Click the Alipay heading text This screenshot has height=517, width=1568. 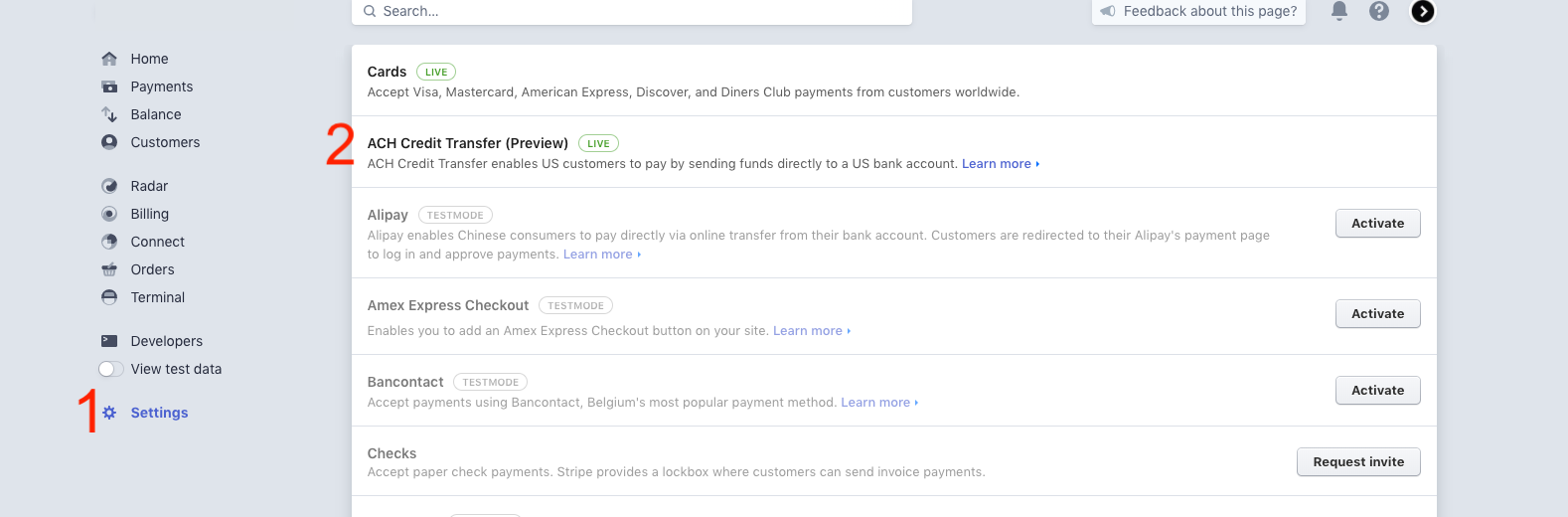point(388,215)
